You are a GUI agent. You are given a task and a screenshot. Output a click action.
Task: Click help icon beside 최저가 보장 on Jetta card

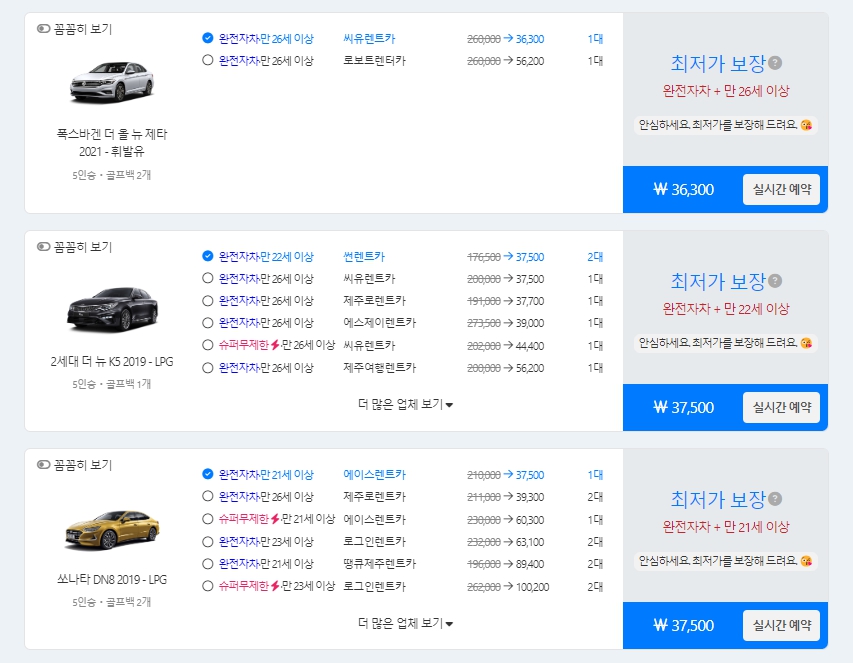[x=776, y=63]
